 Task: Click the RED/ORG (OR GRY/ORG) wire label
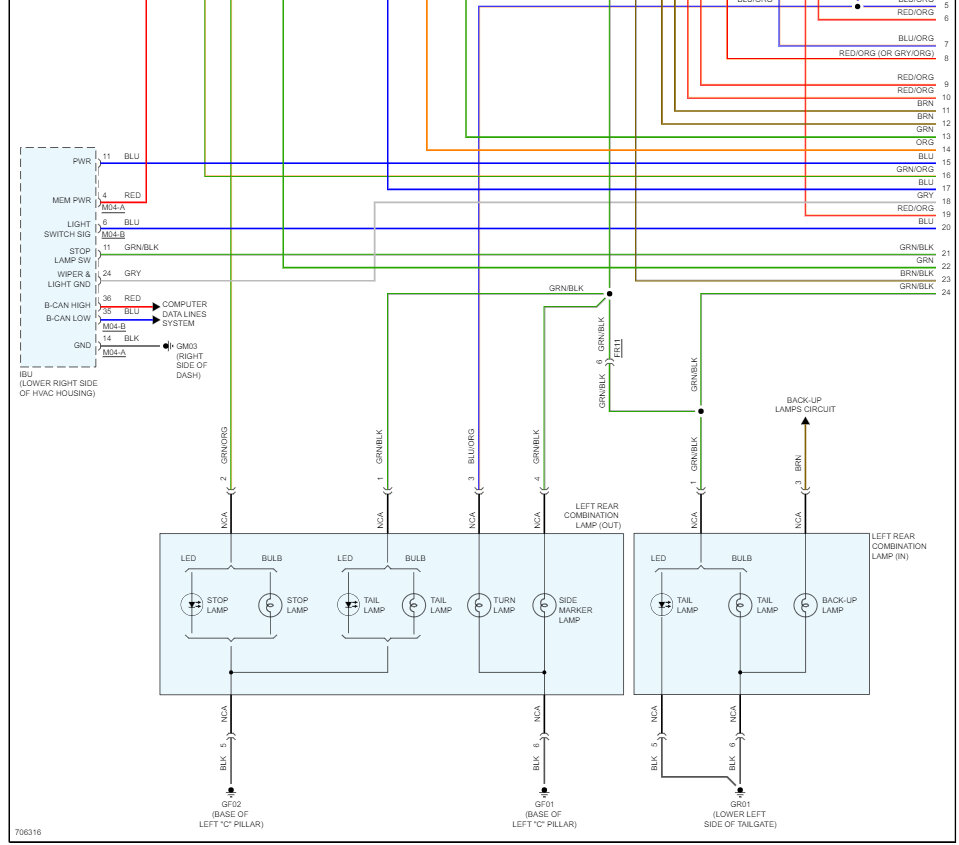tap(886, 53)
